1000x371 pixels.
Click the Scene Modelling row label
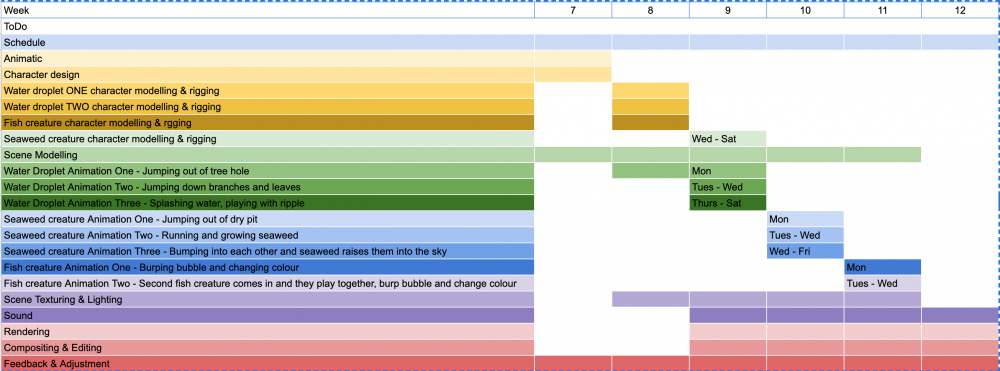pos(267,154)
